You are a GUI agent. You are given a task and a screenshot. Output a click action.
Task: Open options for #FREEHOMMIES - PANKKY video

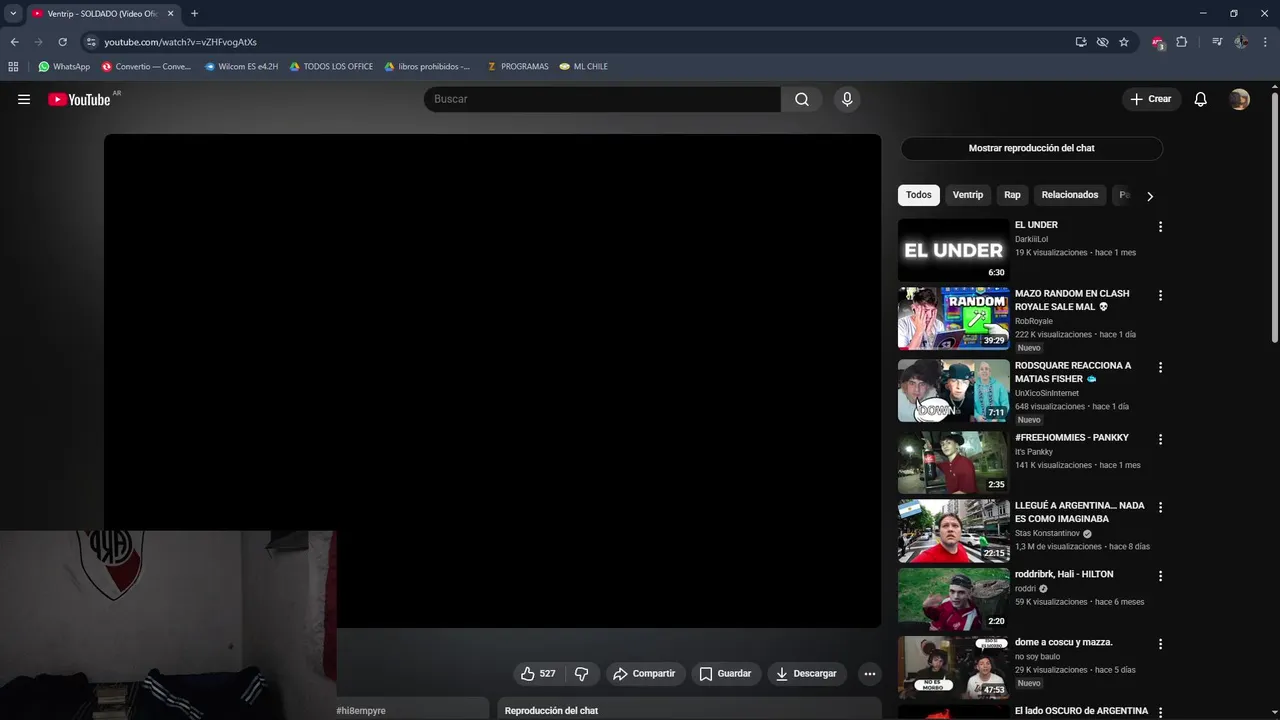point(1160,439)
